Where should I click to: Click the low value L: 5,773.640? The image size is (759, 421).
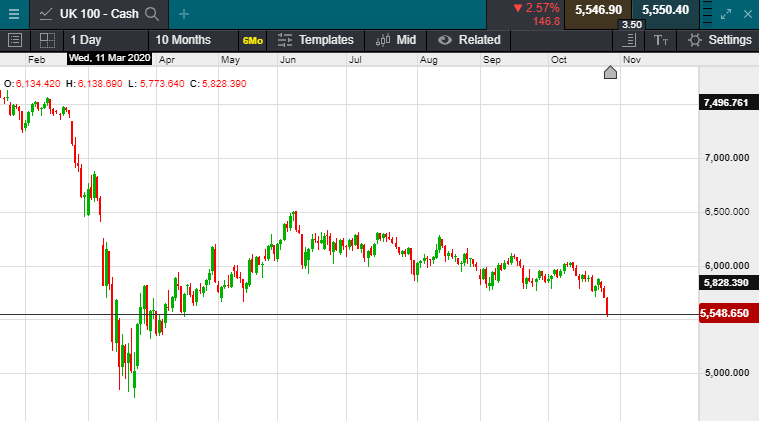tap(156, 84)
